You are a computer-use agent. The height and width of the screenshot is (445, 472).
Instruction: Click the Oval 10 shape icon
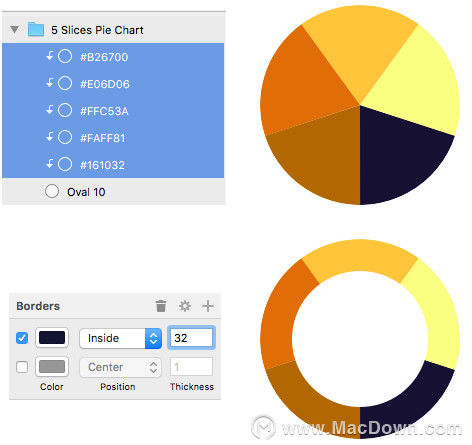[52, 191]
